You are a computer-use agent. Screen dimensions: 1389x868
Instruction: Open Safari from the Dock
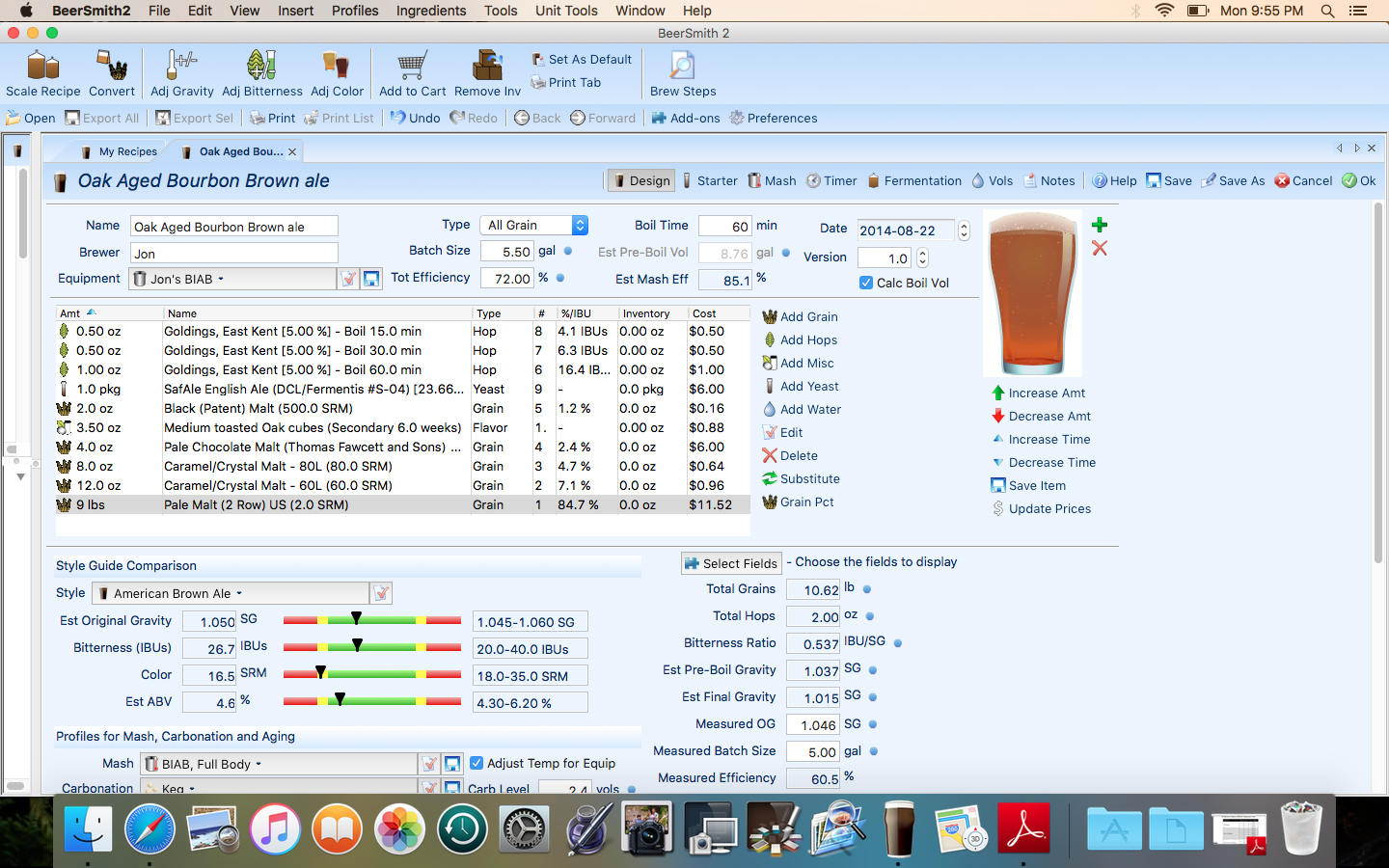(150, 829)
